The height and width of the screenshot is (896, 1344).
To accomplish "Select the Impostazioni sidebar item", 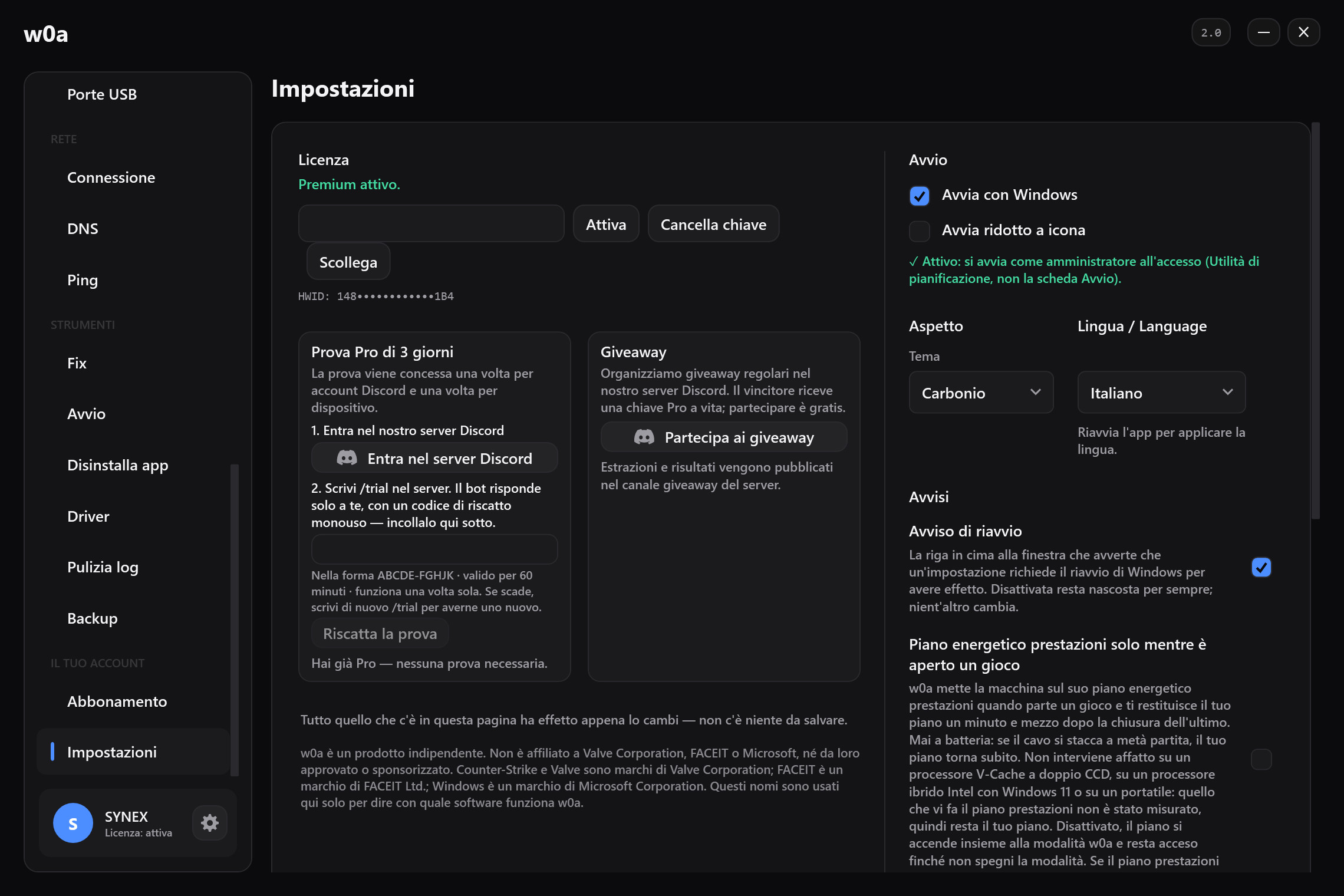I will point(133,752).
